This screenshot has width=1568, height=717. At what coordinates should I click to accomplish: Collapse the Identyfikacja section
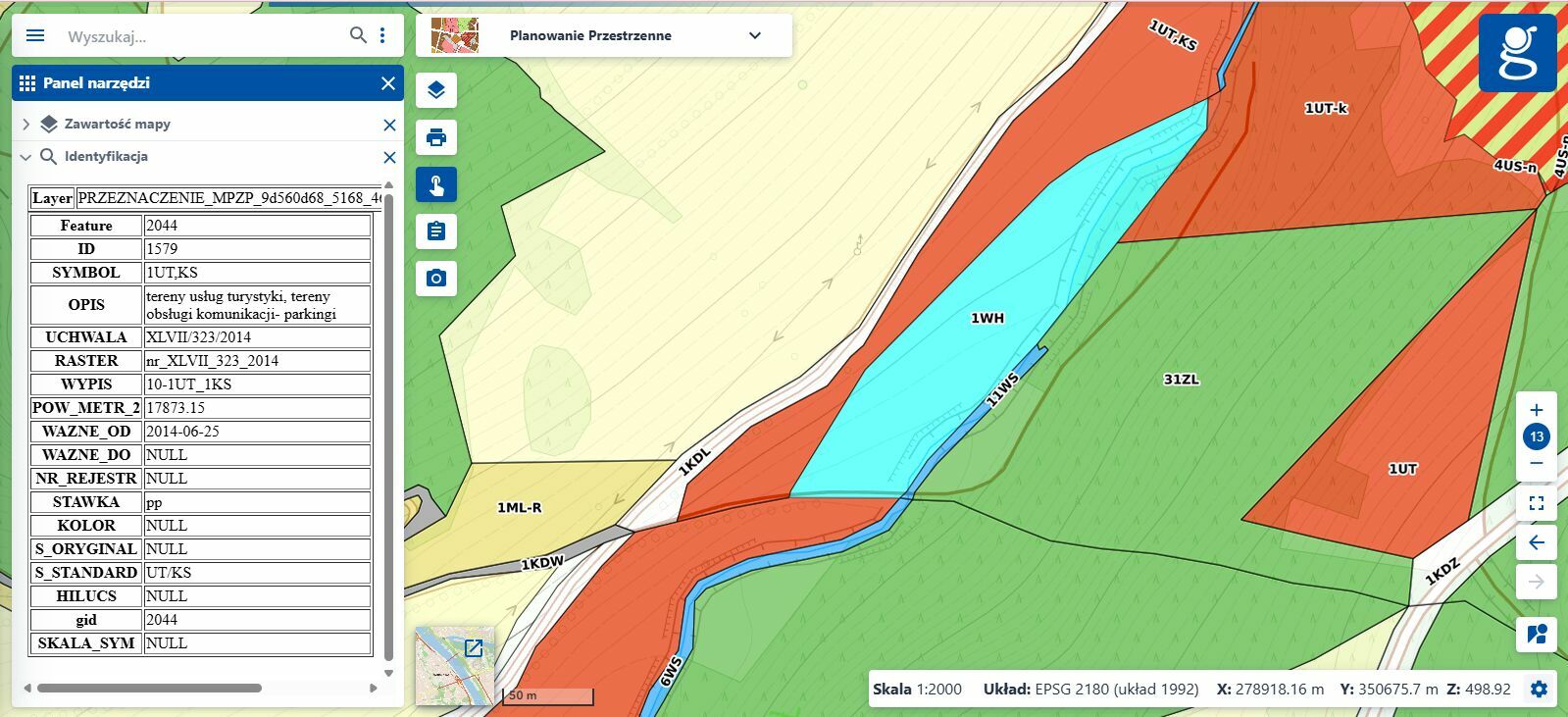pyautogui.click(x=25, y=157)
